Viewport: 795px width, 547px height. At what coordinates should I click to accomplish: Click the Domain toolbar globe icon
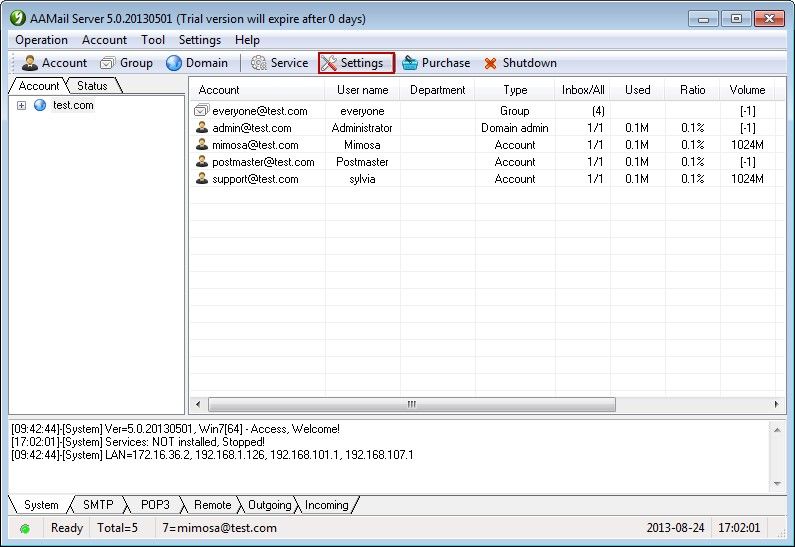coord(174,63)
